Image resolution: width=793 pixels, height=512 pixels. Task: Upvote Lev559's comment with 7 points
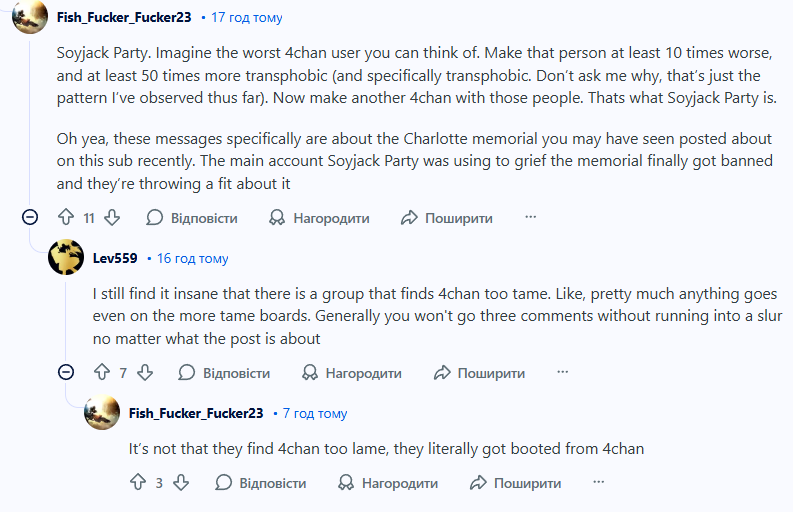[x=101, y=373]
